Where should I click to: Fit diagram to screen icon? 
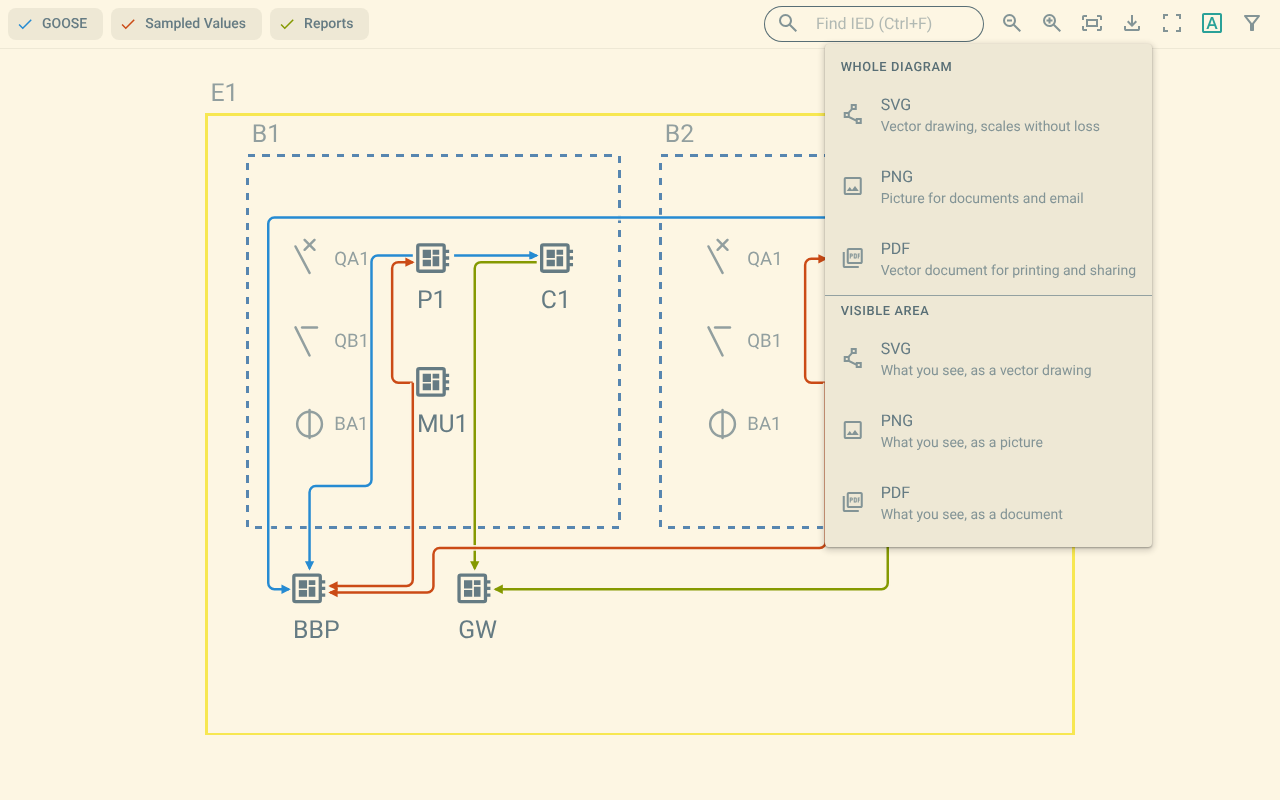pos(1092,24)
